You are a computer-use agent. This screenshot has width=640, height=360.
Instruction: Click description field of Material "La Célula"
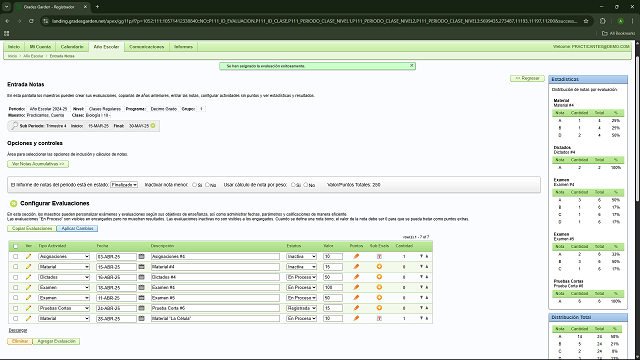tap(215, 318)
